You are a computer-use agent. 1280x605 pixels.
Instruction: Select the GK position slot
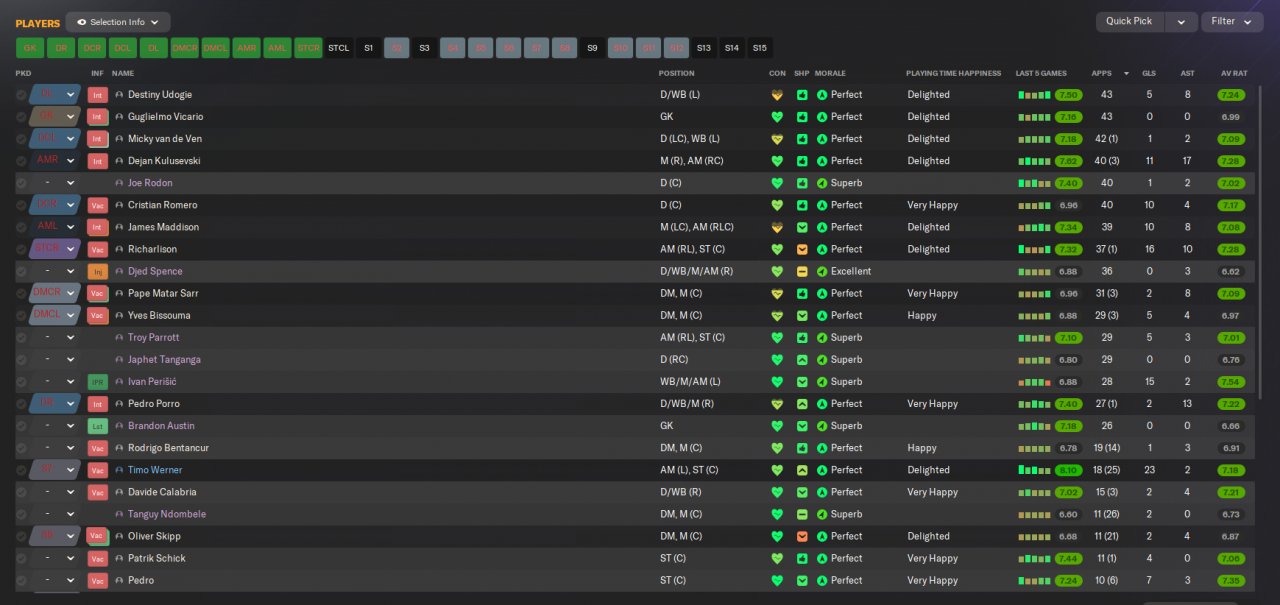click(30, 48)
